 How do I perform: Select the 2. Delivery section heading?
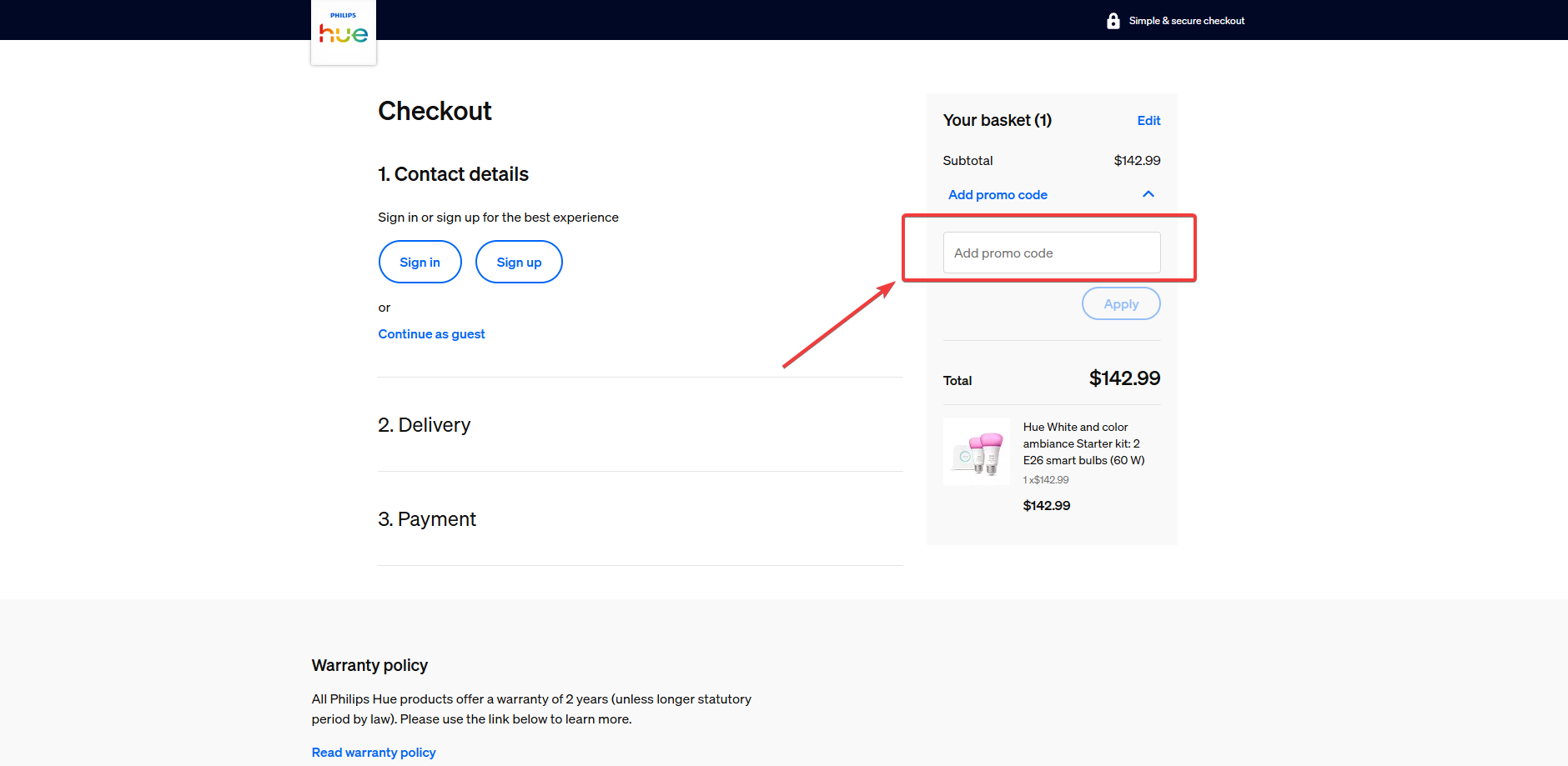point(424,425)
